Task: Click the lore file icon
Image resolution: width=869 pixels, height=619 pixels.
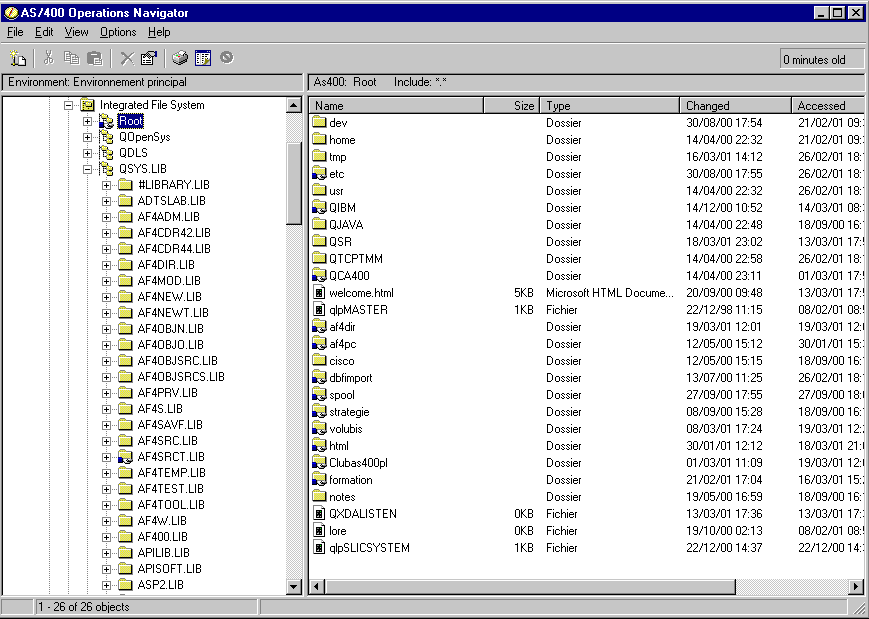Action: 319,531
